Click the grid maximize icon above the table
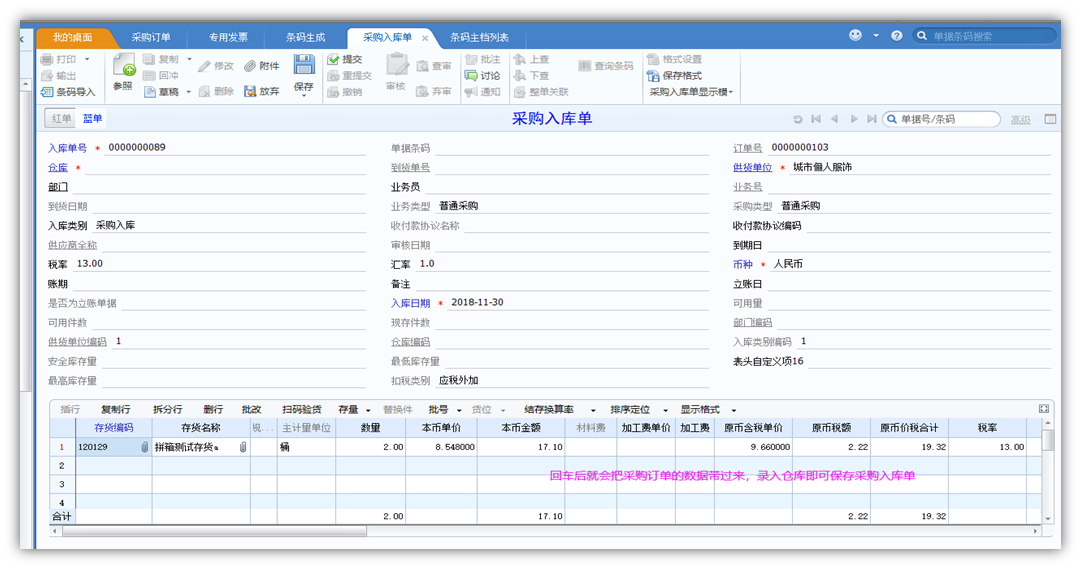1081x569 pixels. pyautogui.click(x=1044, y=409)
